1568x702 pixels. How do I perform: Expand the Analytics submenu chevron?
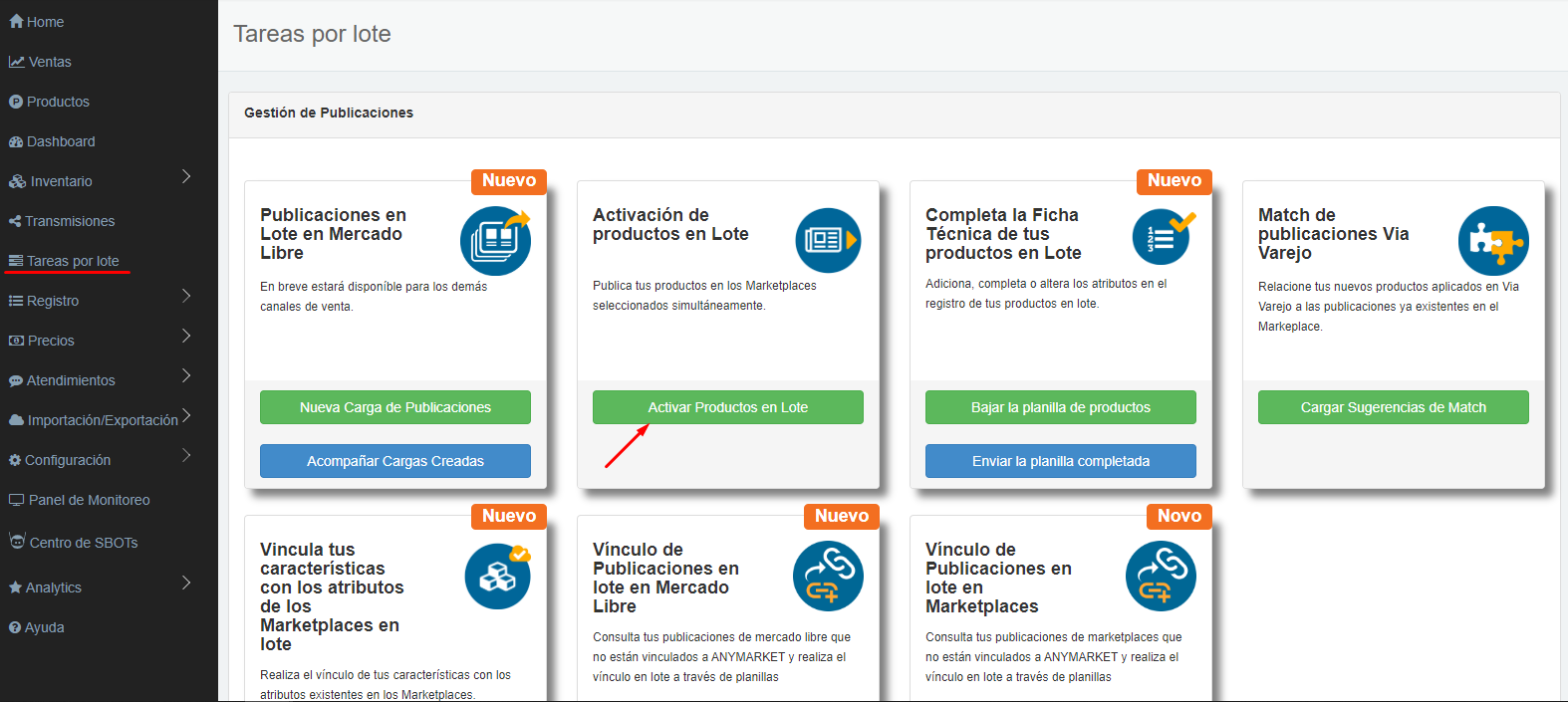pos(186,583)
